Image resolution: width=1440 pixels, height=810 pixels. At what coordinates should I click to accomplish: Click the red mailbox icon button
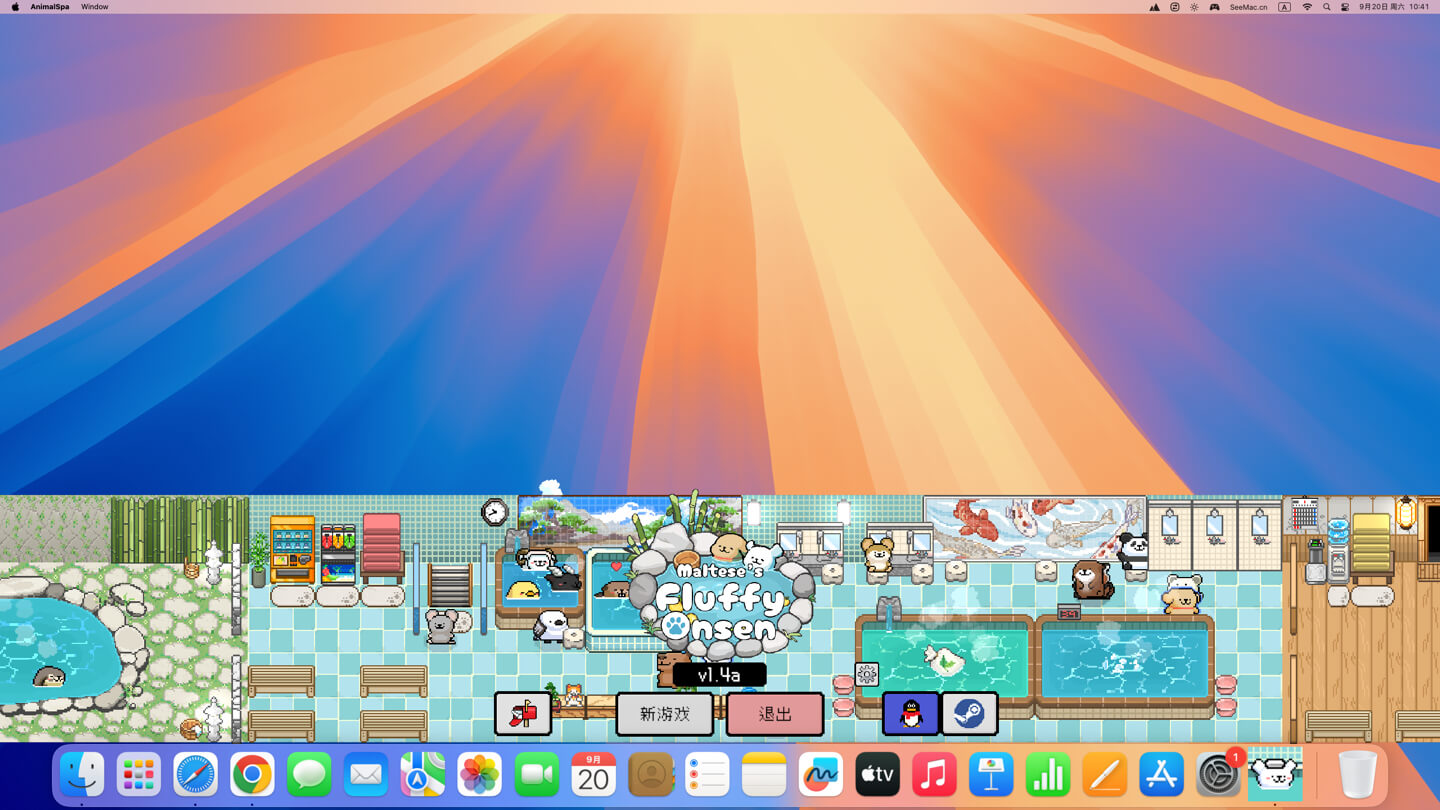(523, 714)
